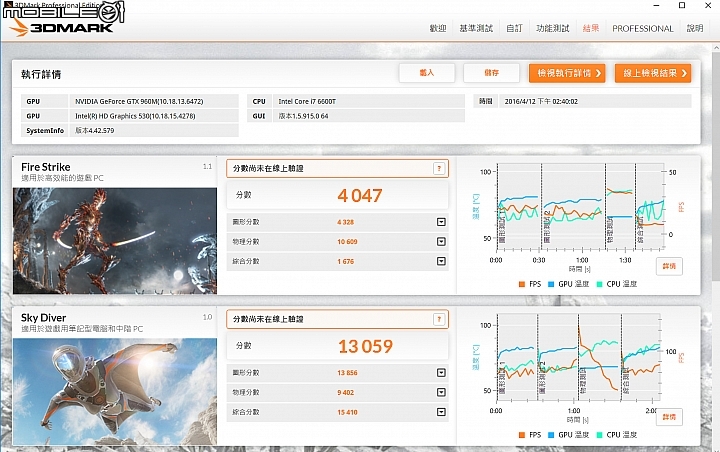Click the Sky Diver score 13 059
The image size is (720, 452).
point(366,346)
